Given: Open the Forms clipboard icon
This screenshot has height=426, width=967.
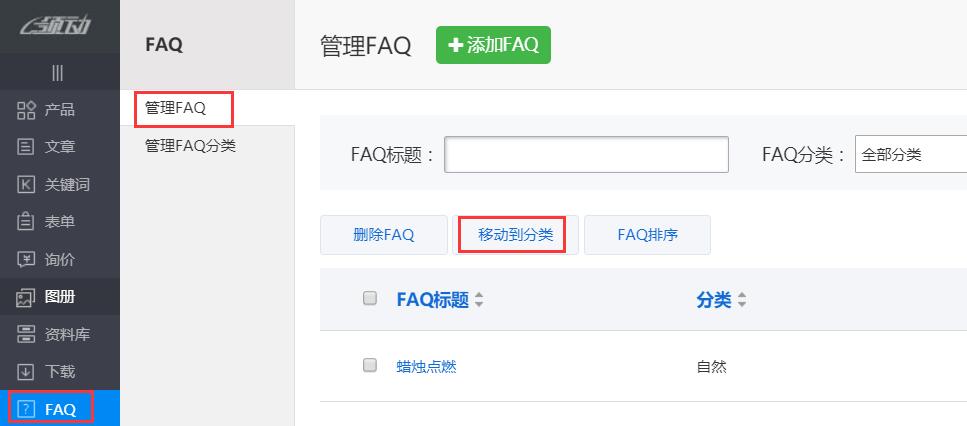Looking at the screenshot, I should pos(27,222).
